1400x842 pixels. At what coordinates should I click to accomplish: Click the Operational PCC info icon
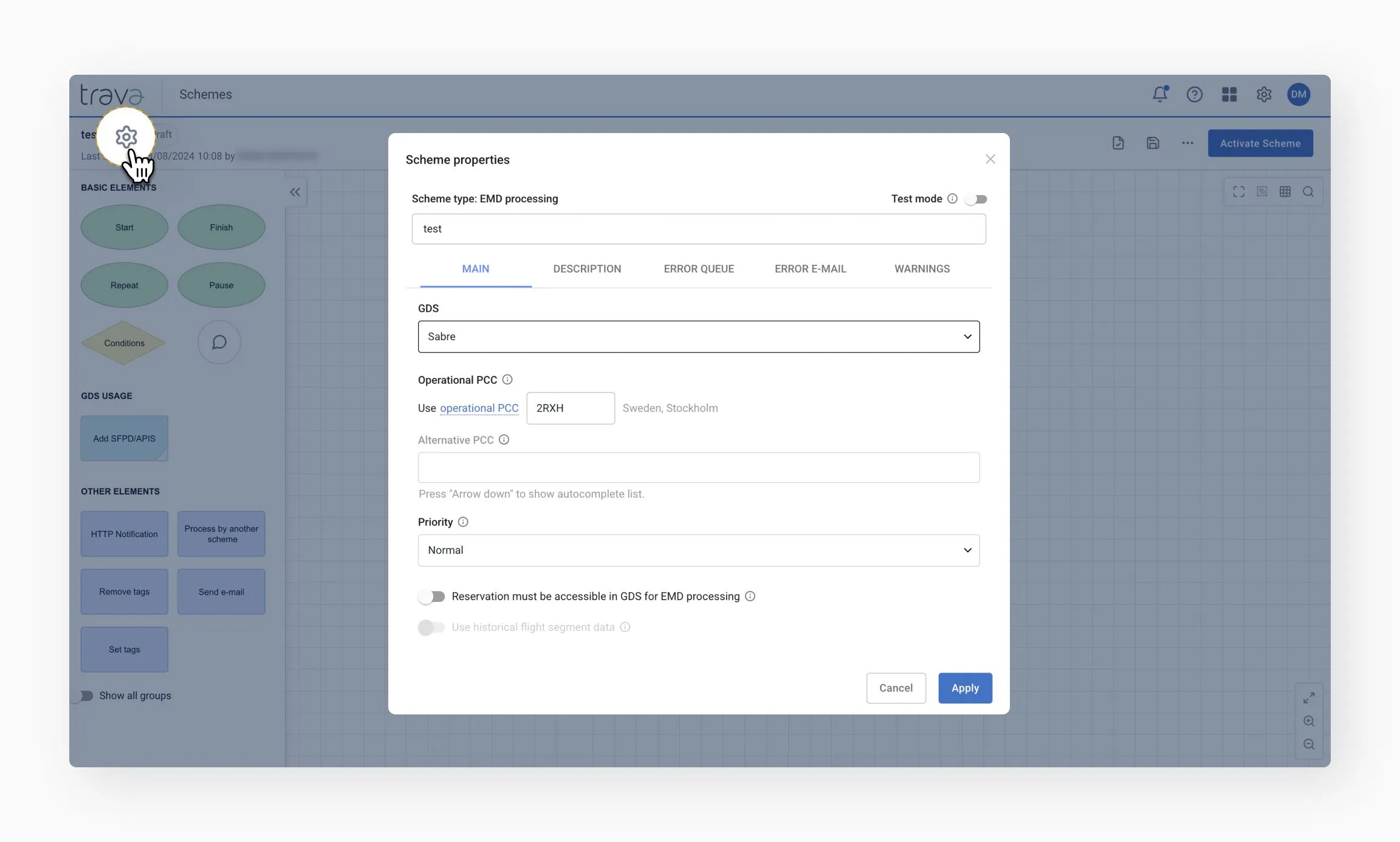(x=507, y=380)
